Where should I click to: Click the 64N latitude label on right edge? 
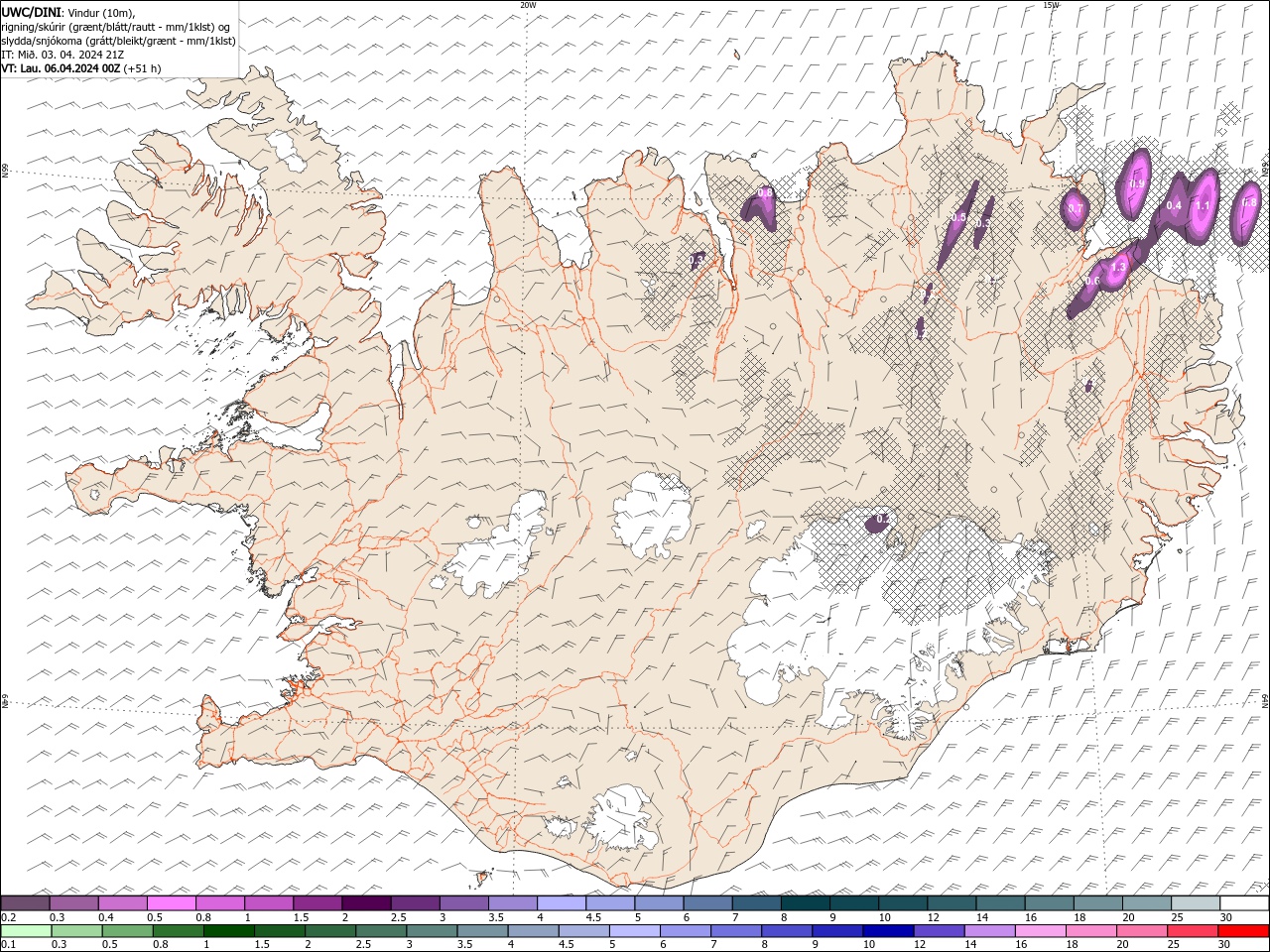tap(1266, 699)
